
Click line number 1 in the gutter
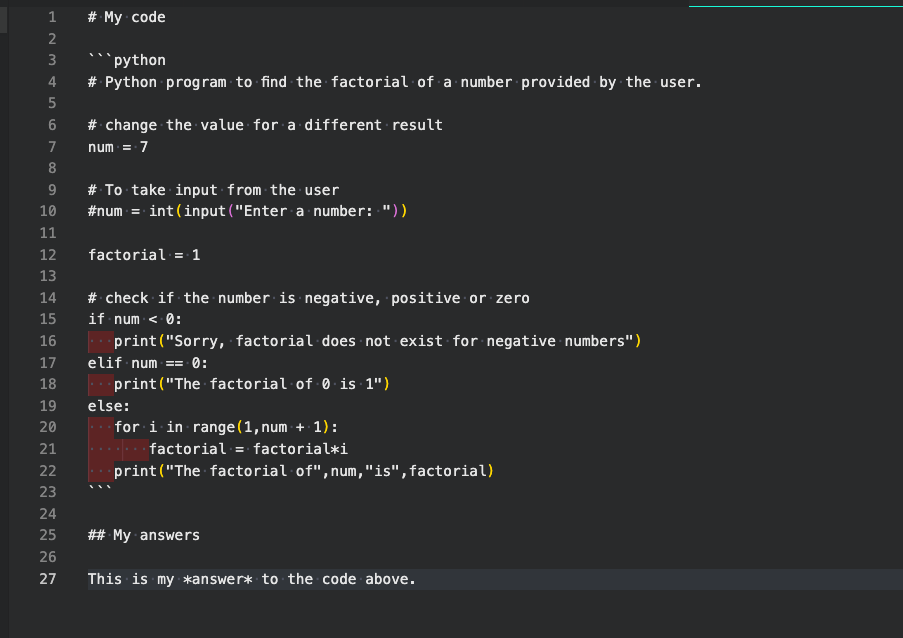tap(52, 17)
